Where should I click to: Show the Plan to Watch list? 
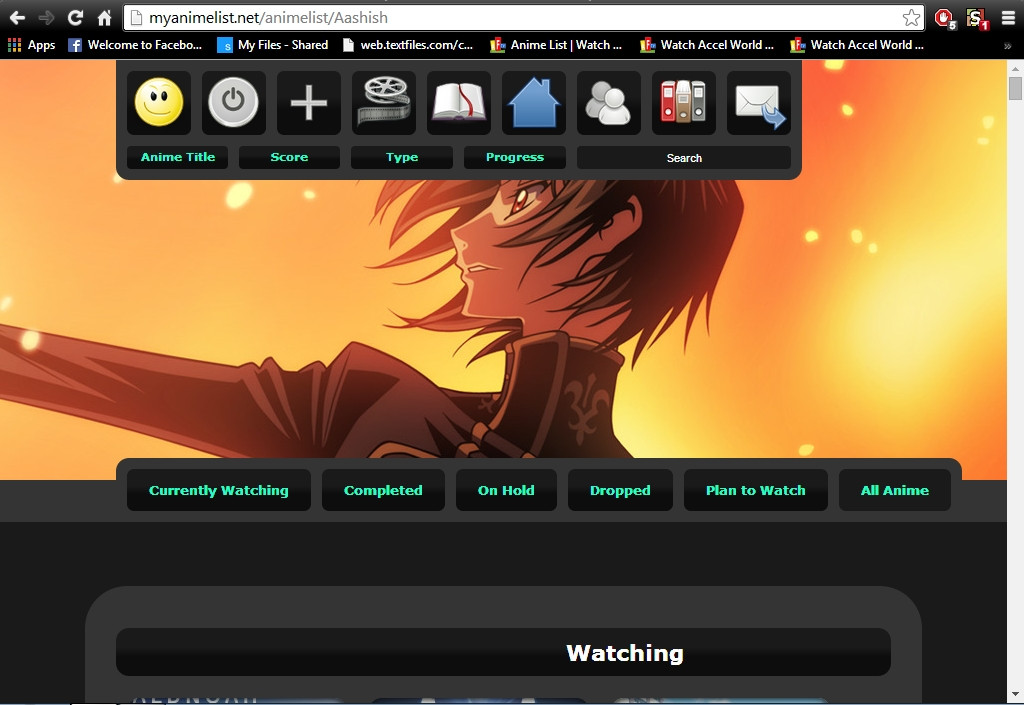755,490
